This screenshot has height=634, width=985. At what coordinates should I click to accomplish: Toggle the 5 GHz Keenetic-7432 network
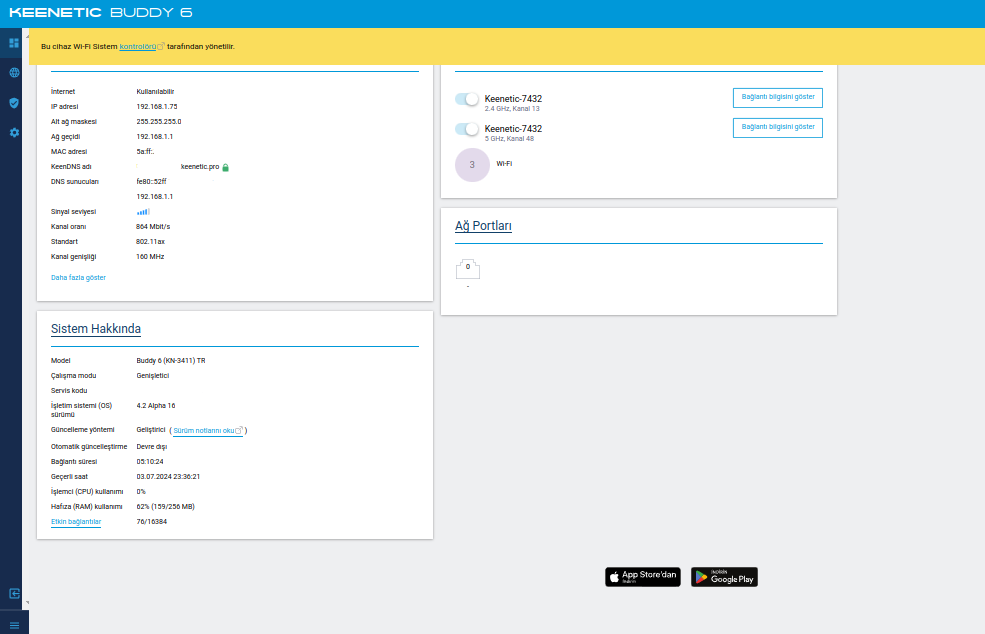click(x=467, y=129)
